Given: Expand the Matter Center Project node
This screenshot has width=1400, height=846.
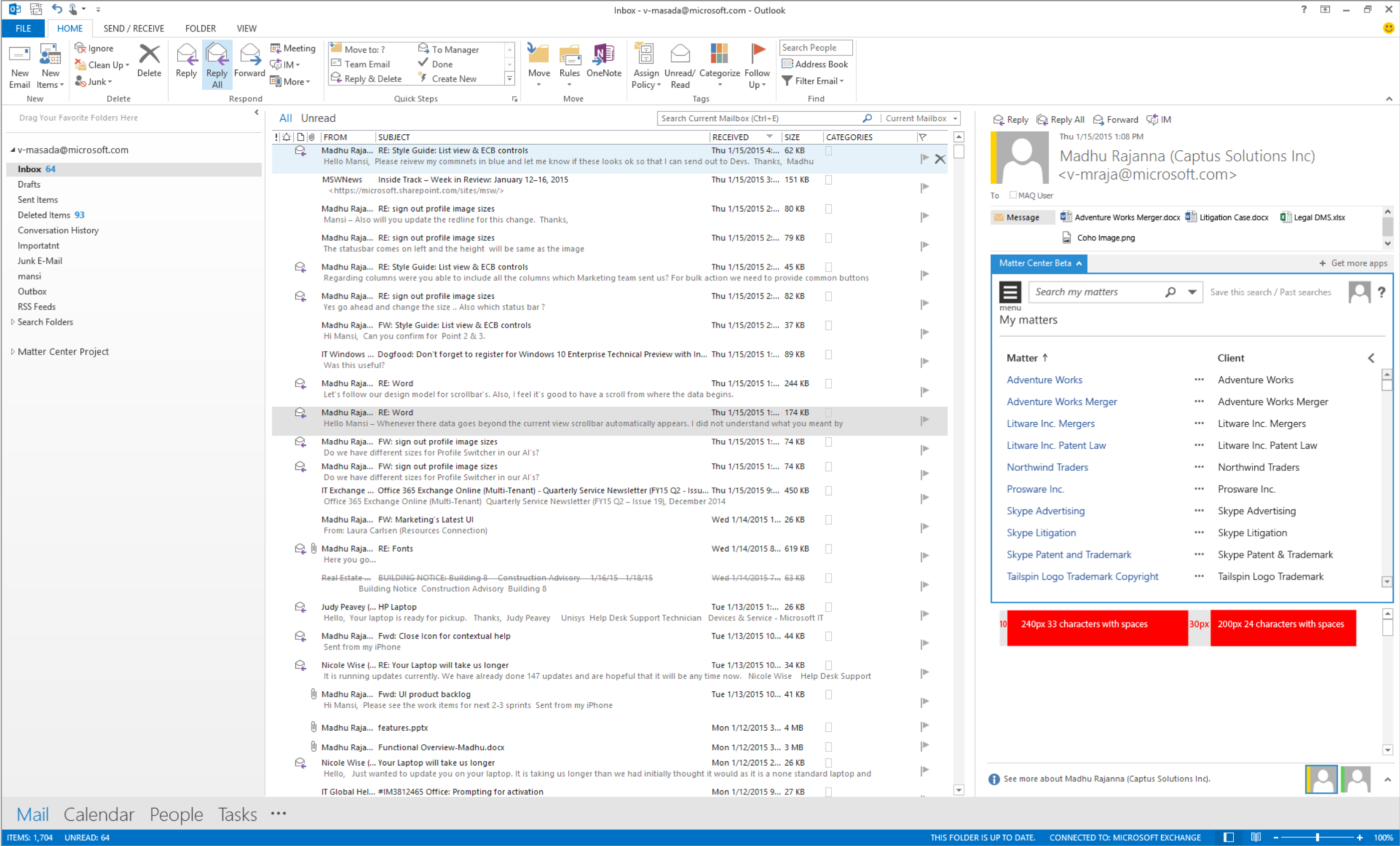Looking at the screenshot, I should coord(12,352).
